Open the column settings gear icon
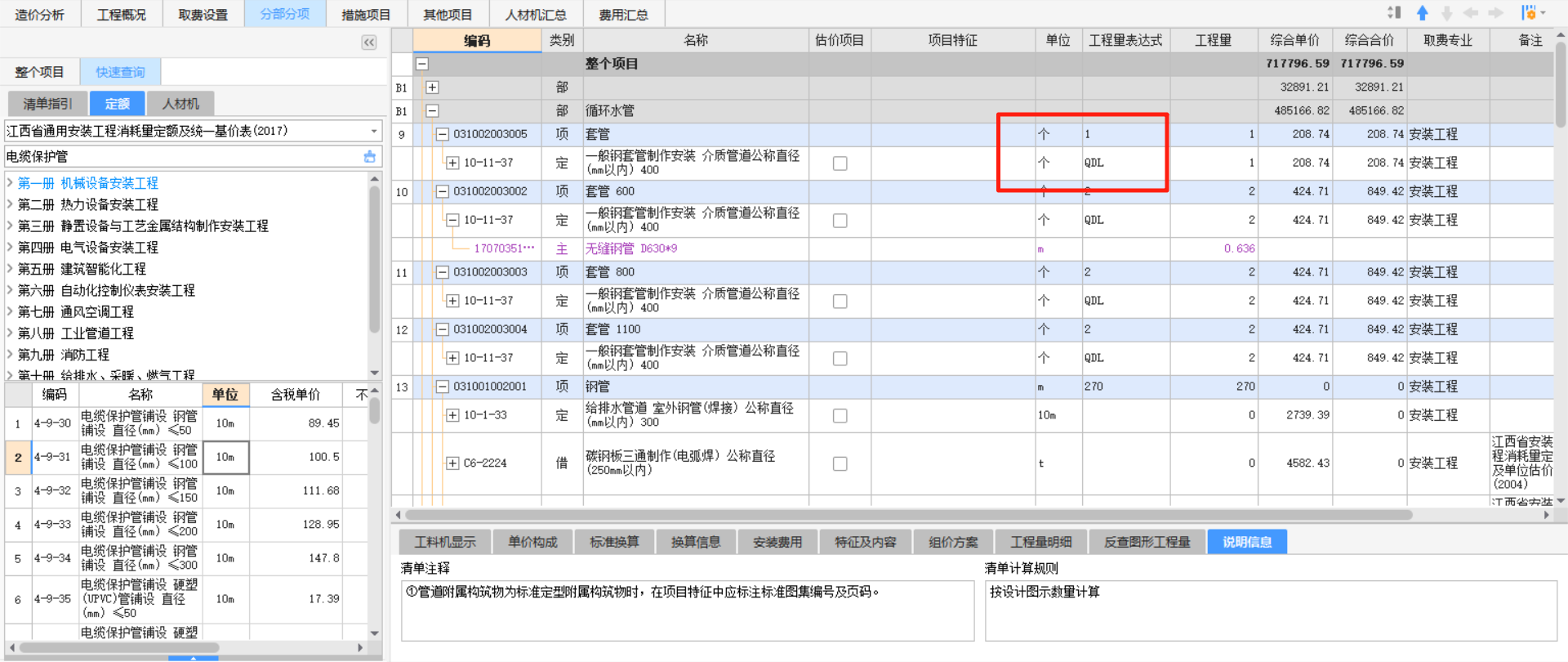The height and width of the screenshot is (662, 1568). [1530, 13]
